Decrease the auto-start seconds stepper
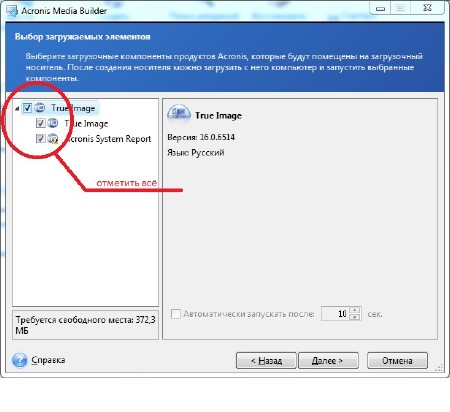This screenshot has height=412, width=450. click(x=355, y=317)
